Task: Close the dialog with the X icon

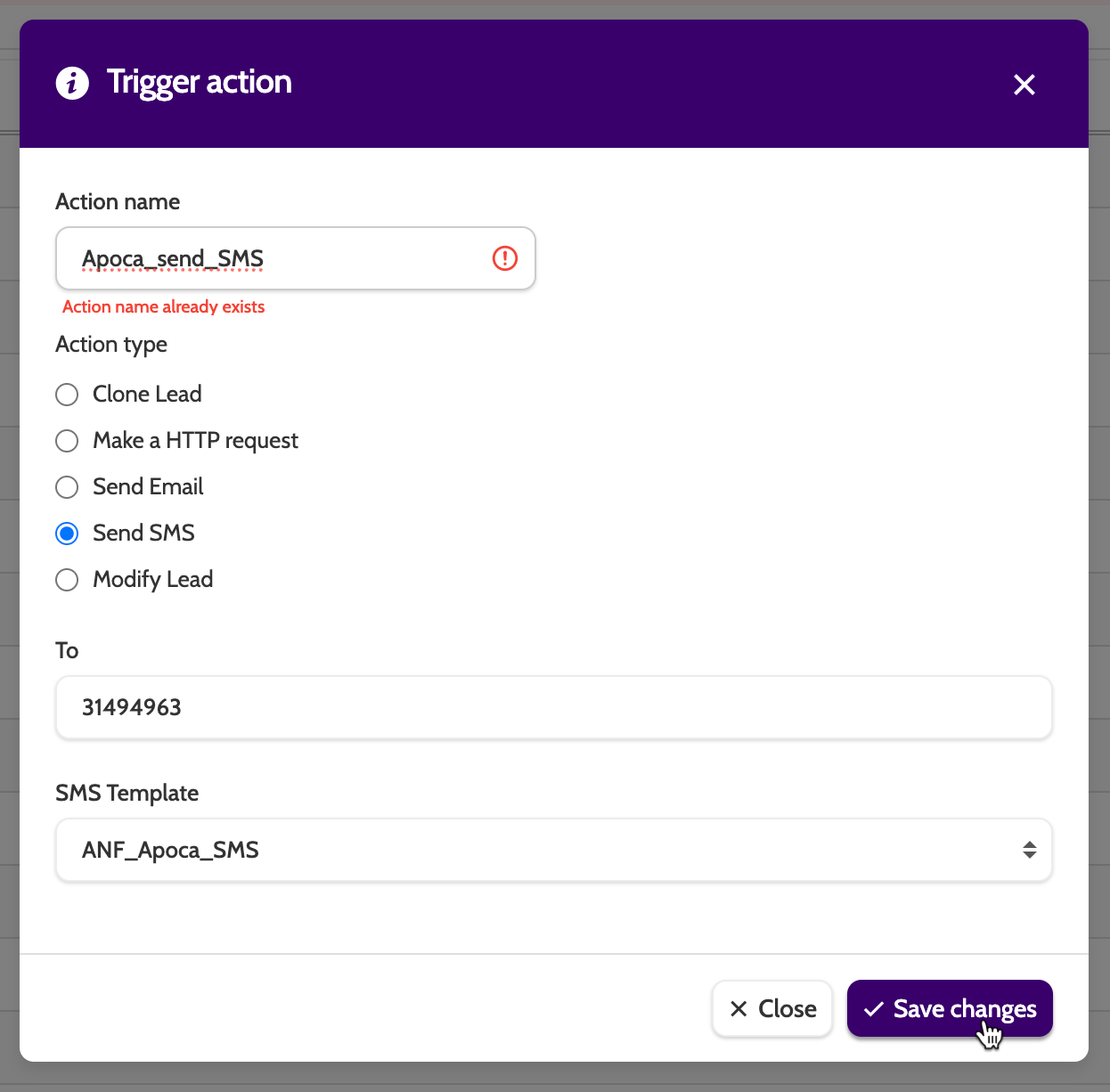Action: pos(1024,85)
